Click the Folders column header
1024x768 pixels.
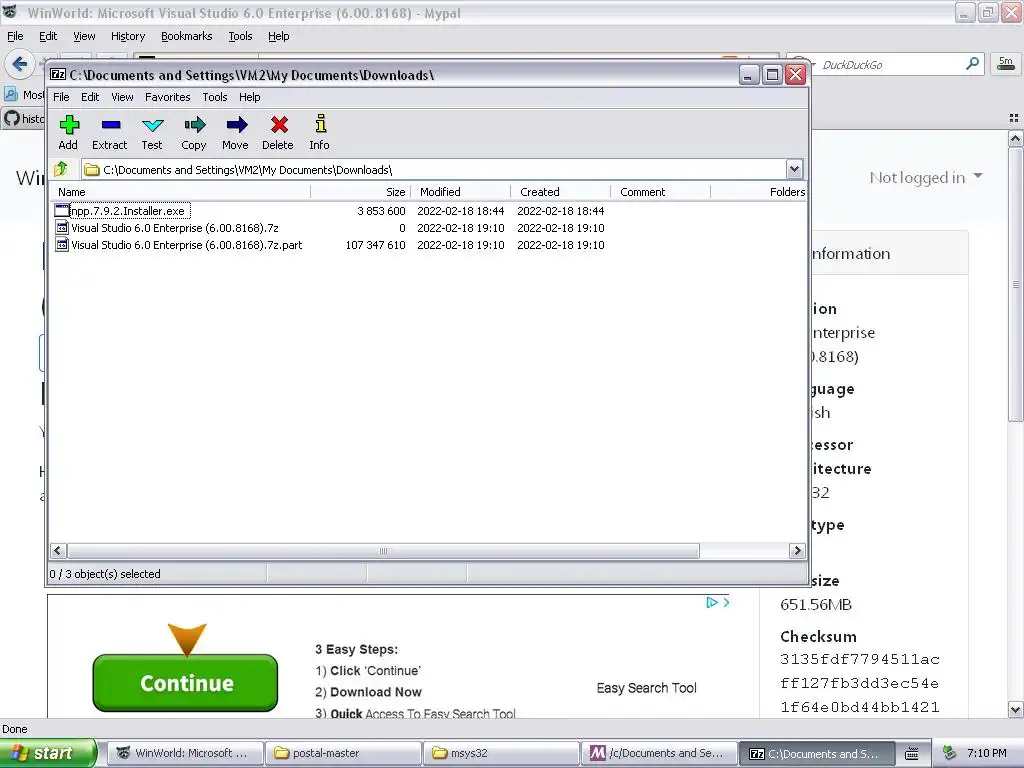click(759, 192)
